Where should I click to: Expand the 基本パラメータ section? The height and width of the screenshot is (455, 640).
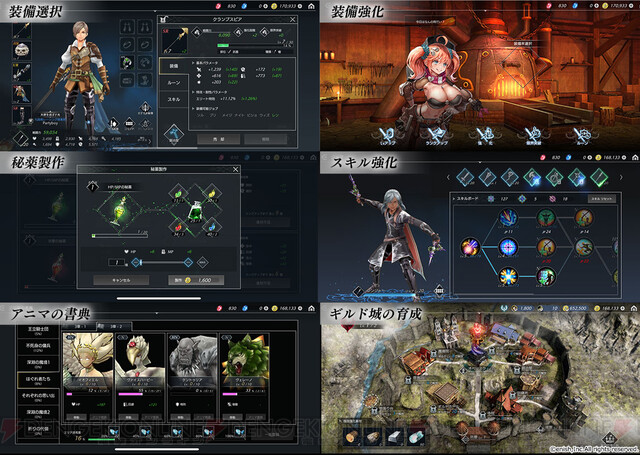point(205,63)
